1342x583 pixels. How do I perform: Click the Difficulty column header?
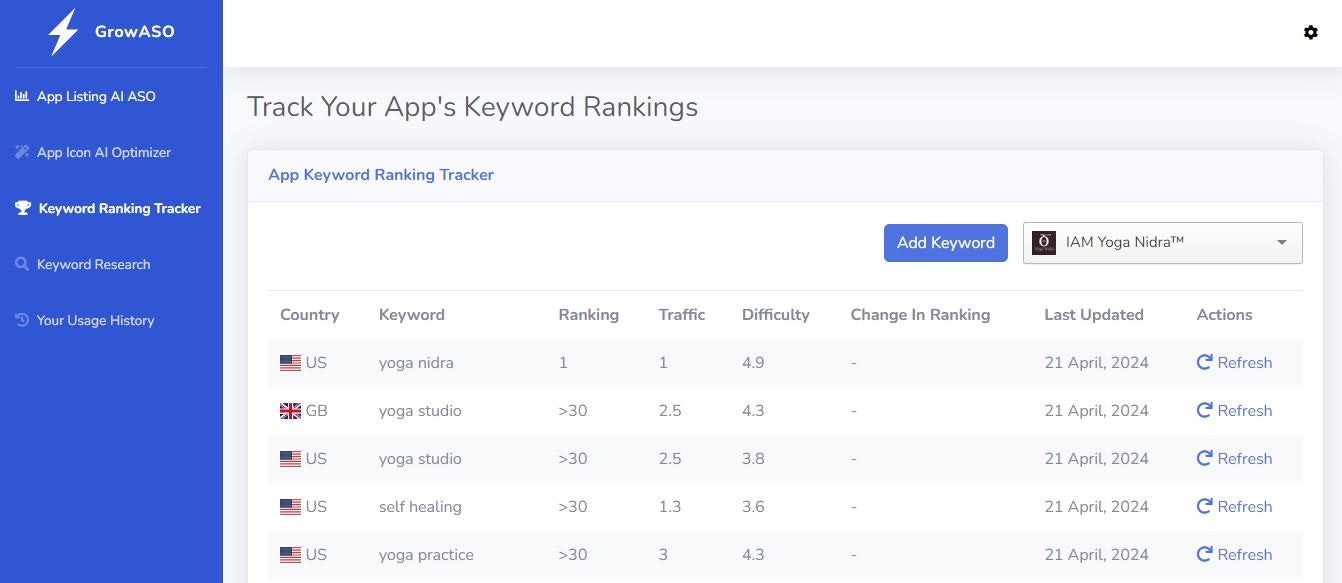point(775,315)
